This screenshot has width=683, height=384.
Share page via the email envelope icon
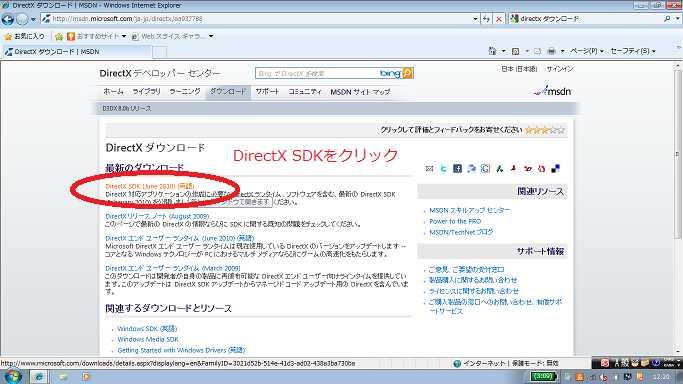(429, 168)
